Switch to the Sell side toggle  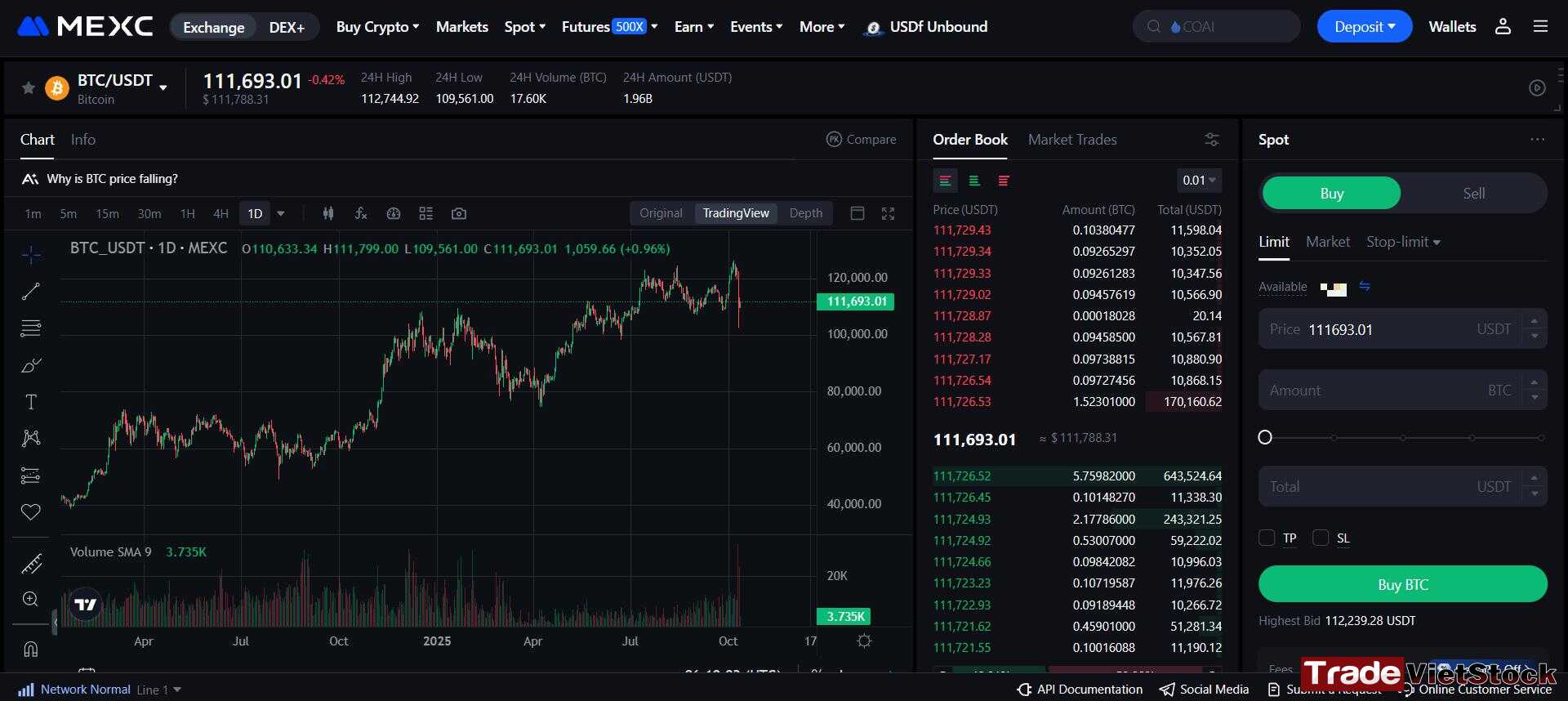[1473, 194]
